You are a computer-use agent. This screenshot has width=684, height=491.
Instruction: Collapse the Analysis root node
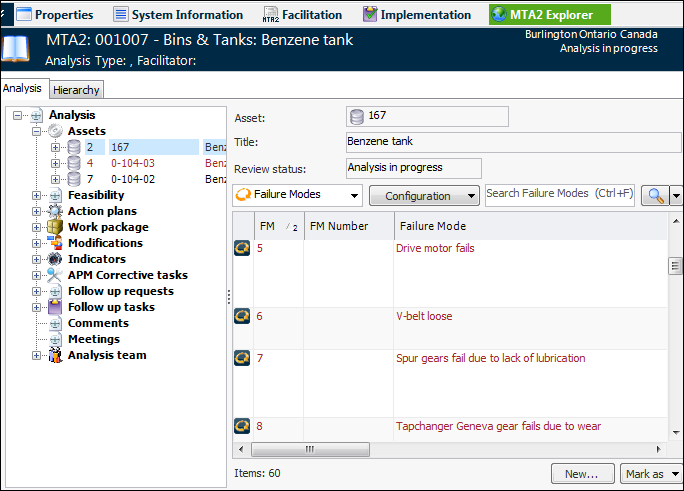point(17,116)
